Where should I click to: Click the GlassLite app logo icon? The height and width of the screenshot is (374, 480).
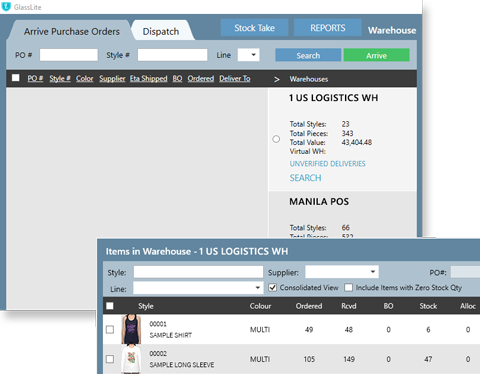click(x=6, y=7)
